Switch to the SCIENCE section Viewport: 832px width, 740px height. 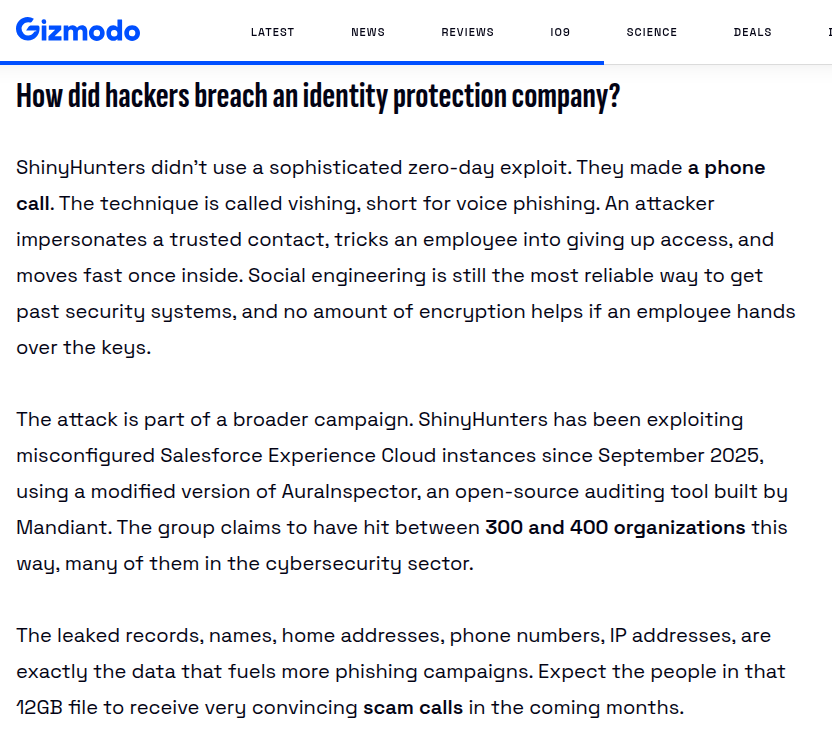652,32
